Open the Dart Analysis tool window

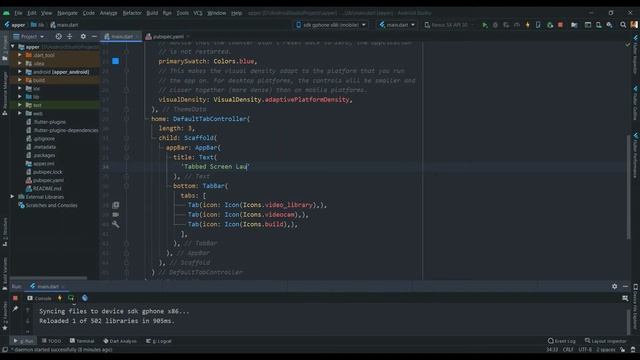tap(120, 341)
